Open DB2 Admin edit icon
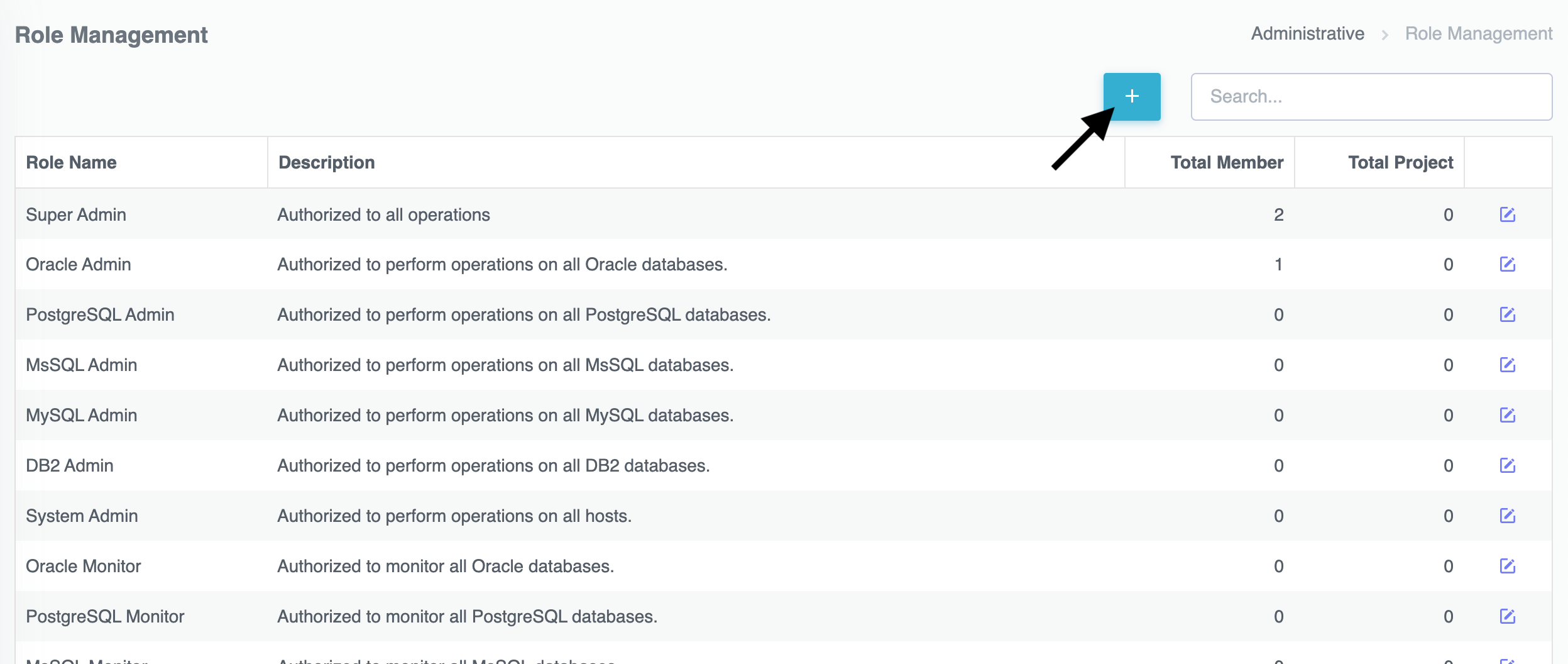1568x664 pixels. pyautogui.click(x=1507, y=465)
